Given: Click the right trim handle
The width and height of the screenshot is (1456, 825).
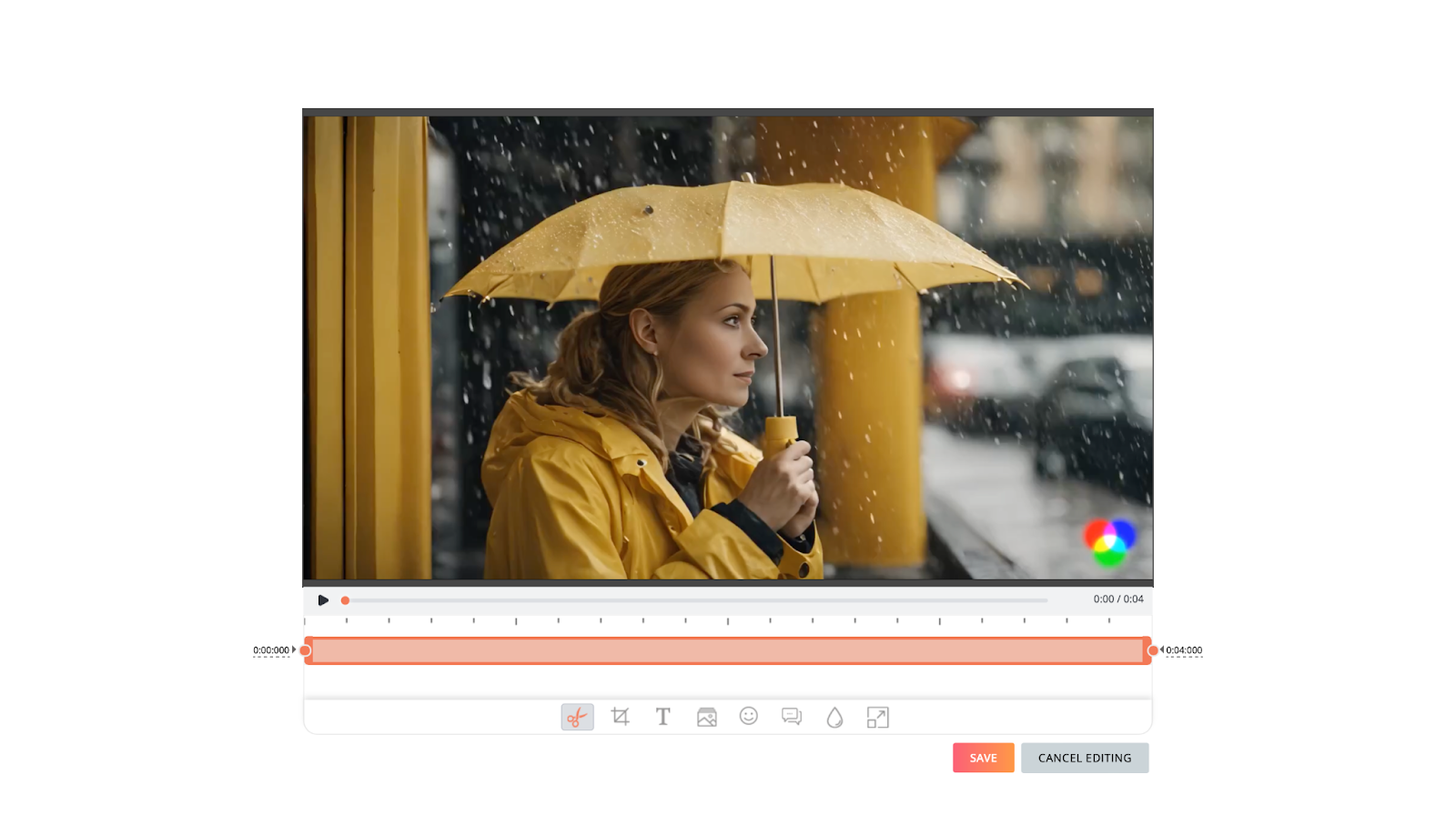Looking at the screenshot, I should (x=1150, y=650).
